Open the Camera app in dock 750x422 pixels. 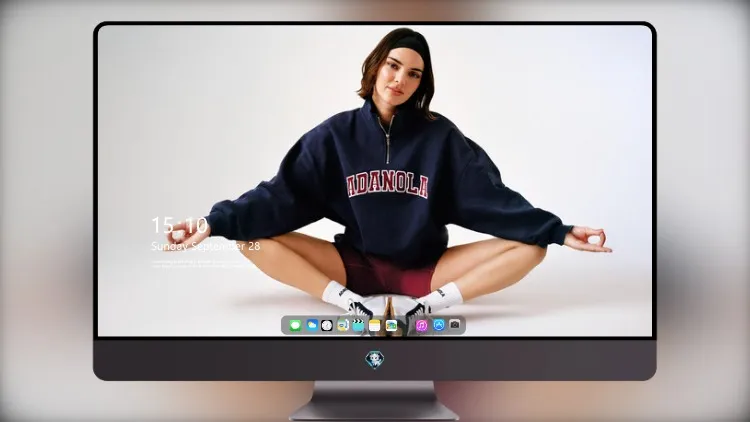(455, 325)
